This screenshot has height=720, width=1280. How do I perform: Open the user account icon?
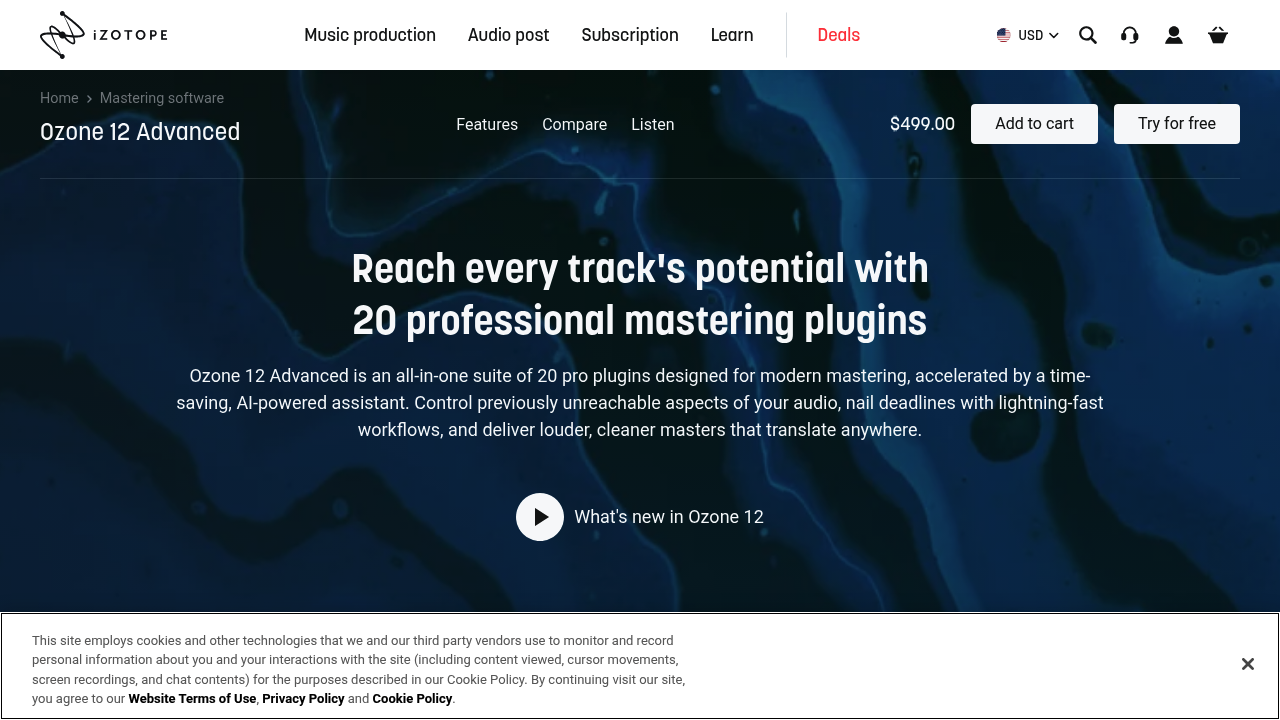(1174, 35)
